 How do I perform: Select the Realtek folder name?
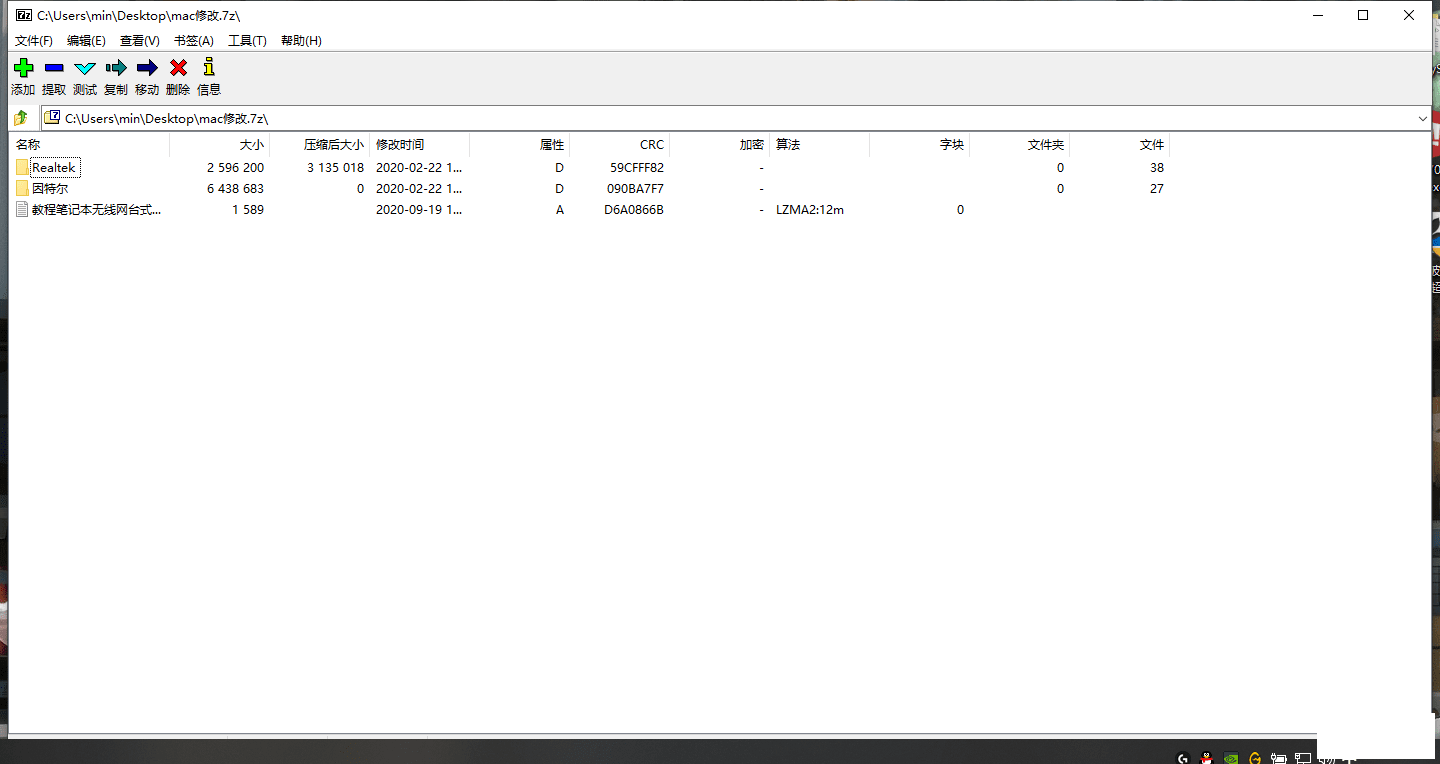click(54, 168)
